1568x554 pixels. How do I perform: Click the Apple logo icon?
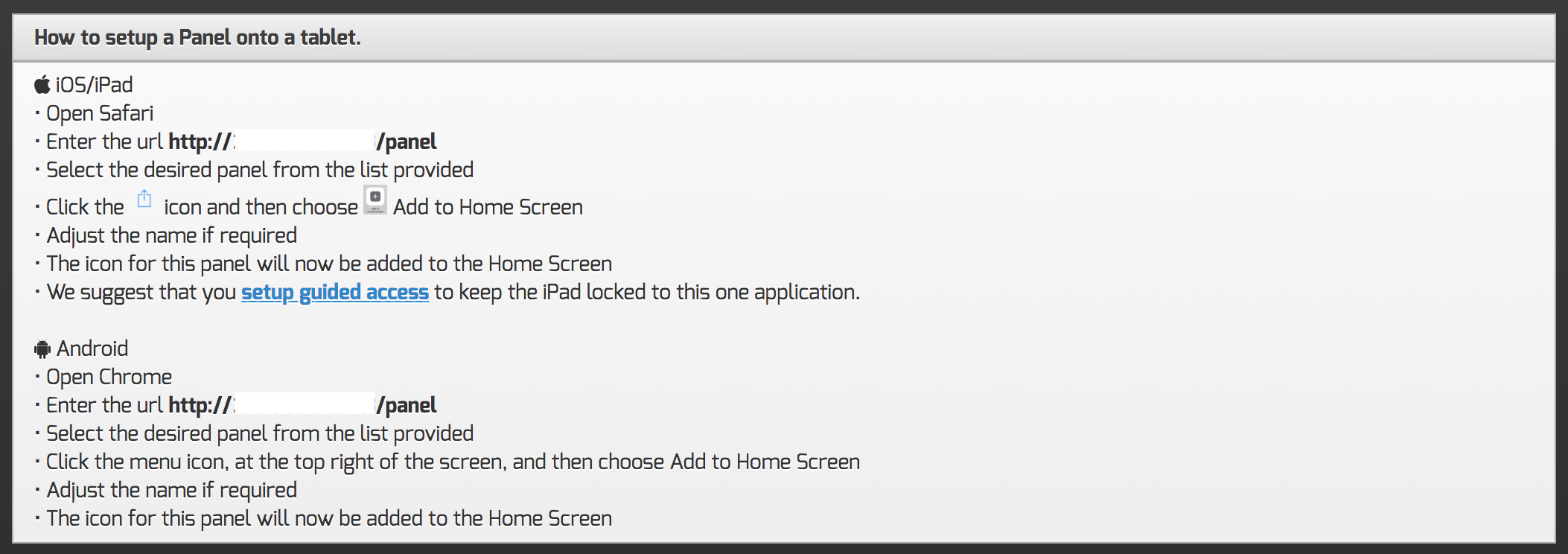pos(42,85)
